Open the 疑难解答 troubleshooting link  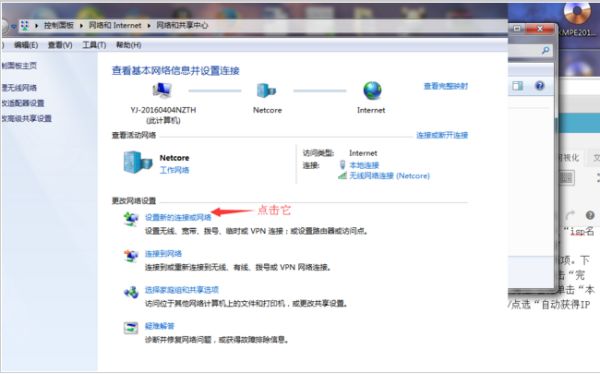[x=160, y=326]
